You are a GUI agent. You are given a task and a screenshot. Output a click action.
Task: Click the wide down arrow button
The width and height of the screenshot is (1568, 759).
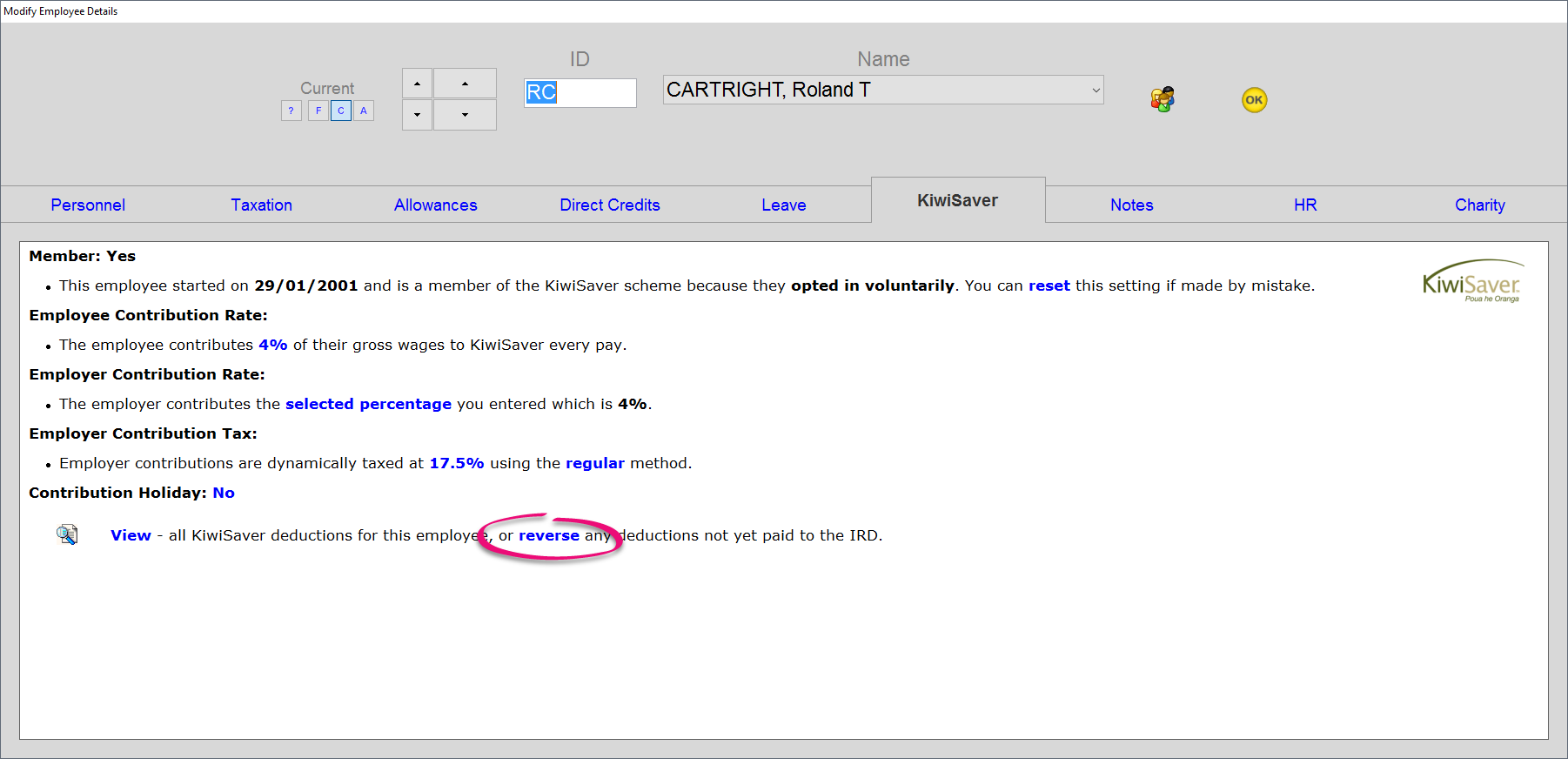pyautogui.click(x=465, y=115)
